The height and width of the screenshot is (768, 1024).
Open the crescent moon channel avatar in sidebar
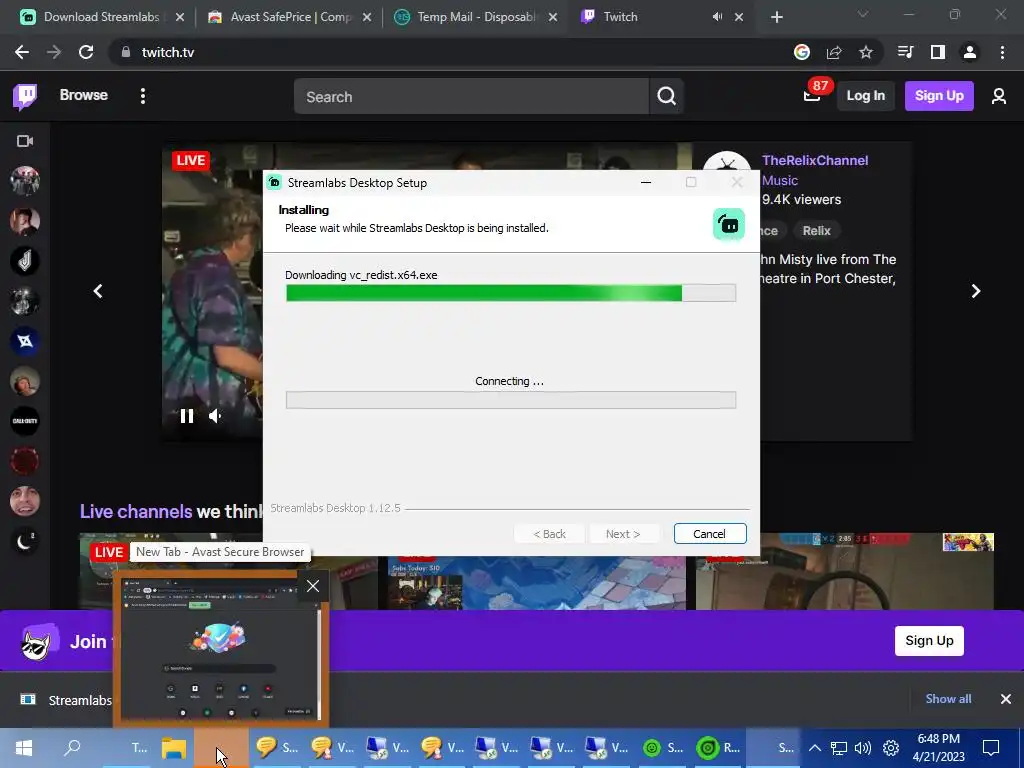point(25,541)
